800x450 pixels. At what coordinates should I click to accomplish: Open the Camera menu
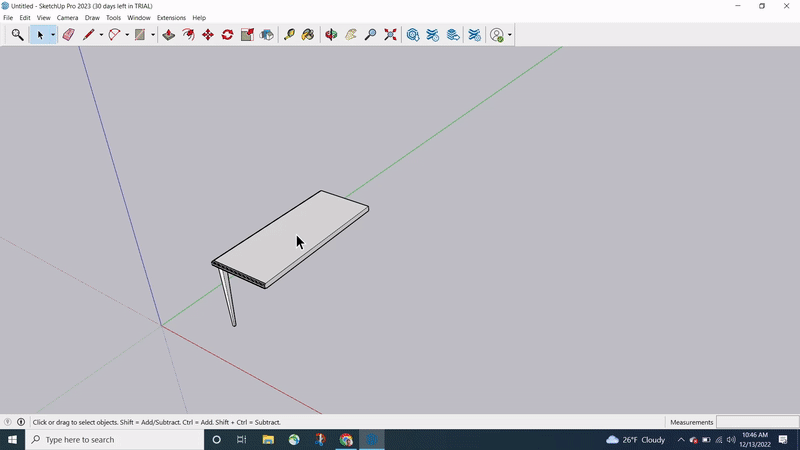[x=67, y=18]
